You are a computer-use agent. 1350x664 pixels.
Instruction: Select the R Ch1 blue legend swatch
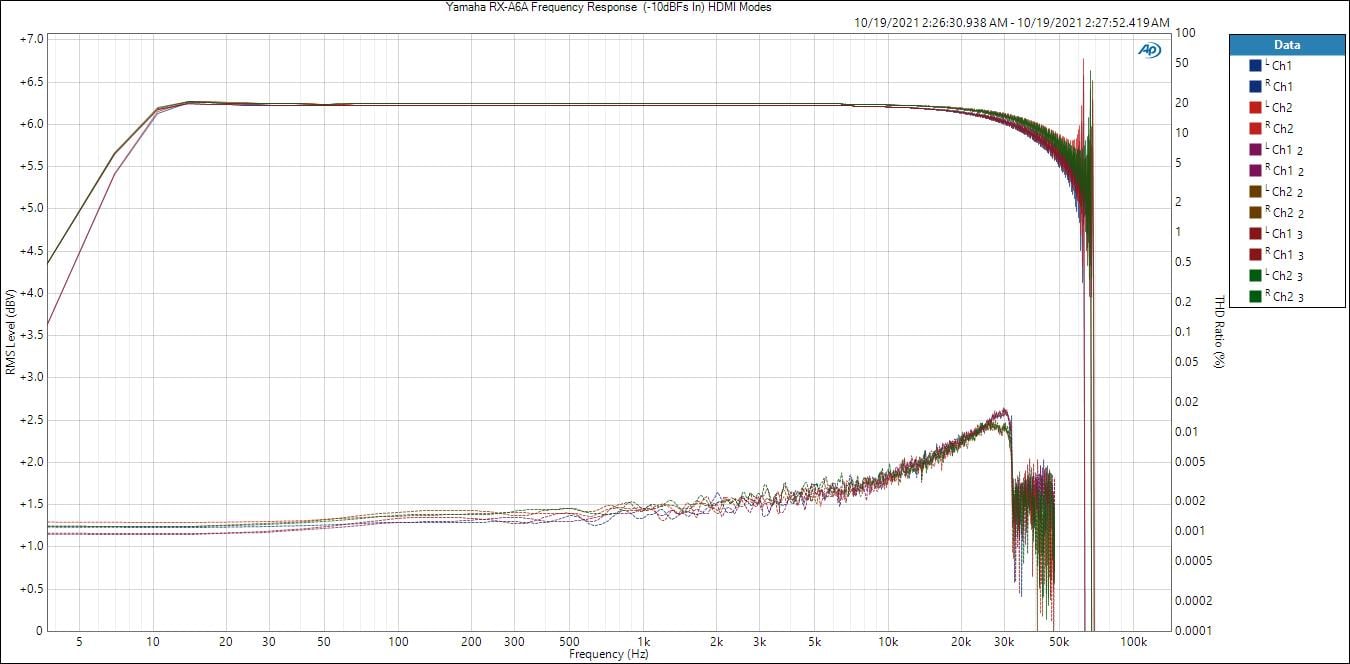tap(1255, 87)
